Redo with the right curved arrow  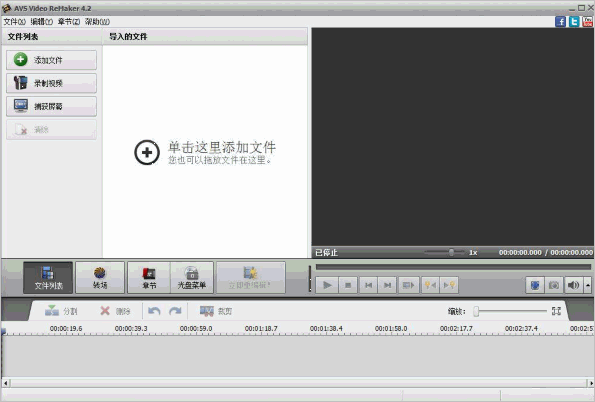coord(175,311)
